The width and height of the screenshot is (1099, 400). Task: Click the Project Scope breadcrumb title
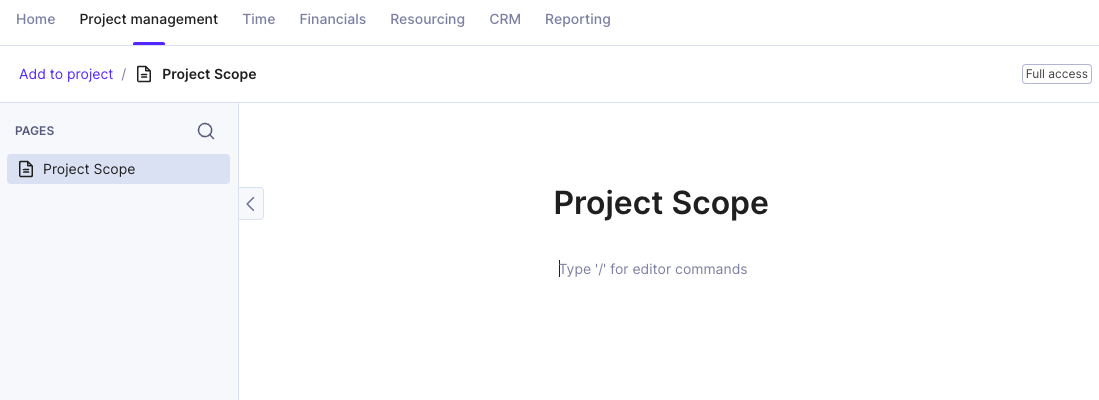click(x=209, y=74)
